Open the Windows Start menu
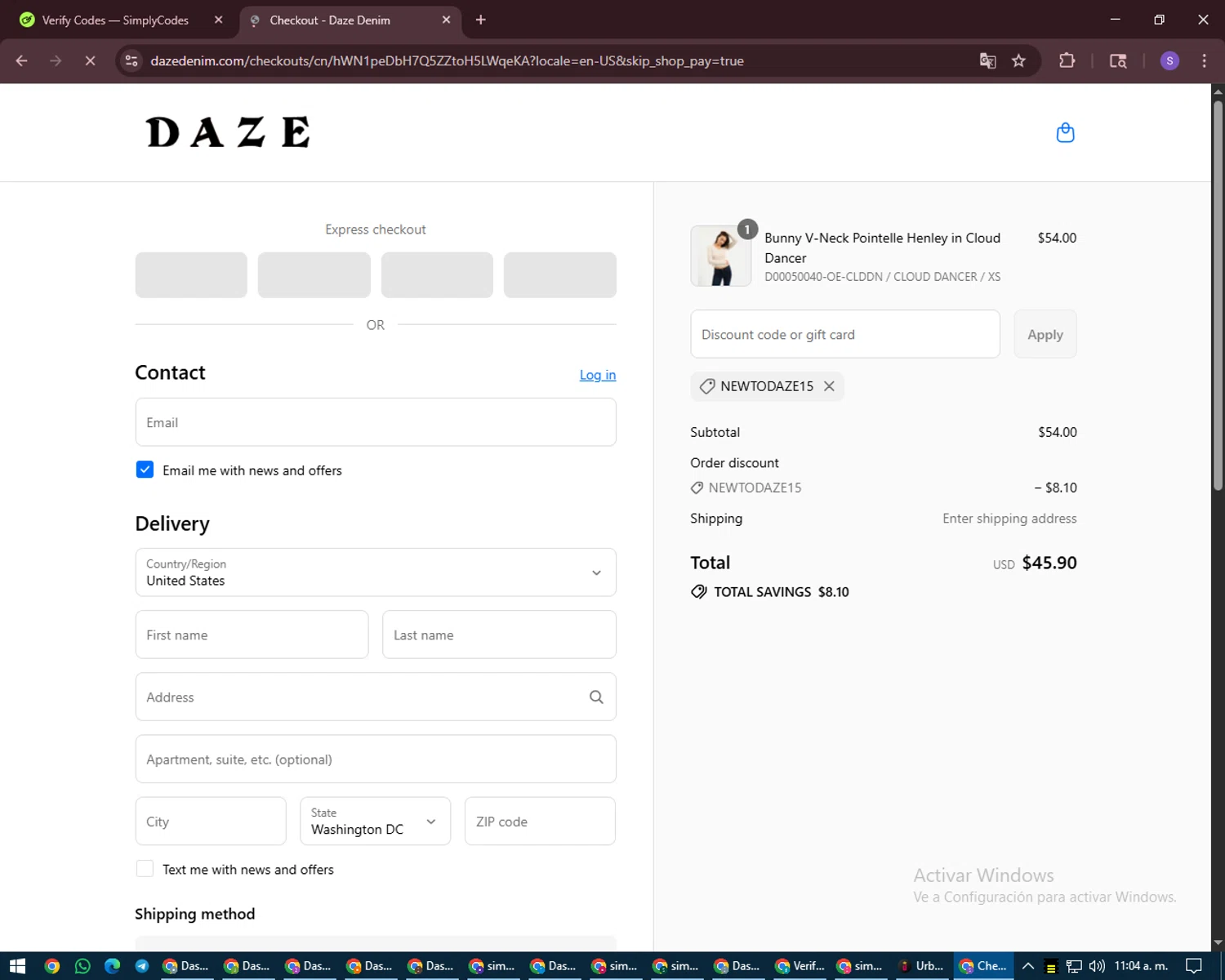Image resolution: width=1225 pixels, height=980 pixels. click(x=17, y=966)
